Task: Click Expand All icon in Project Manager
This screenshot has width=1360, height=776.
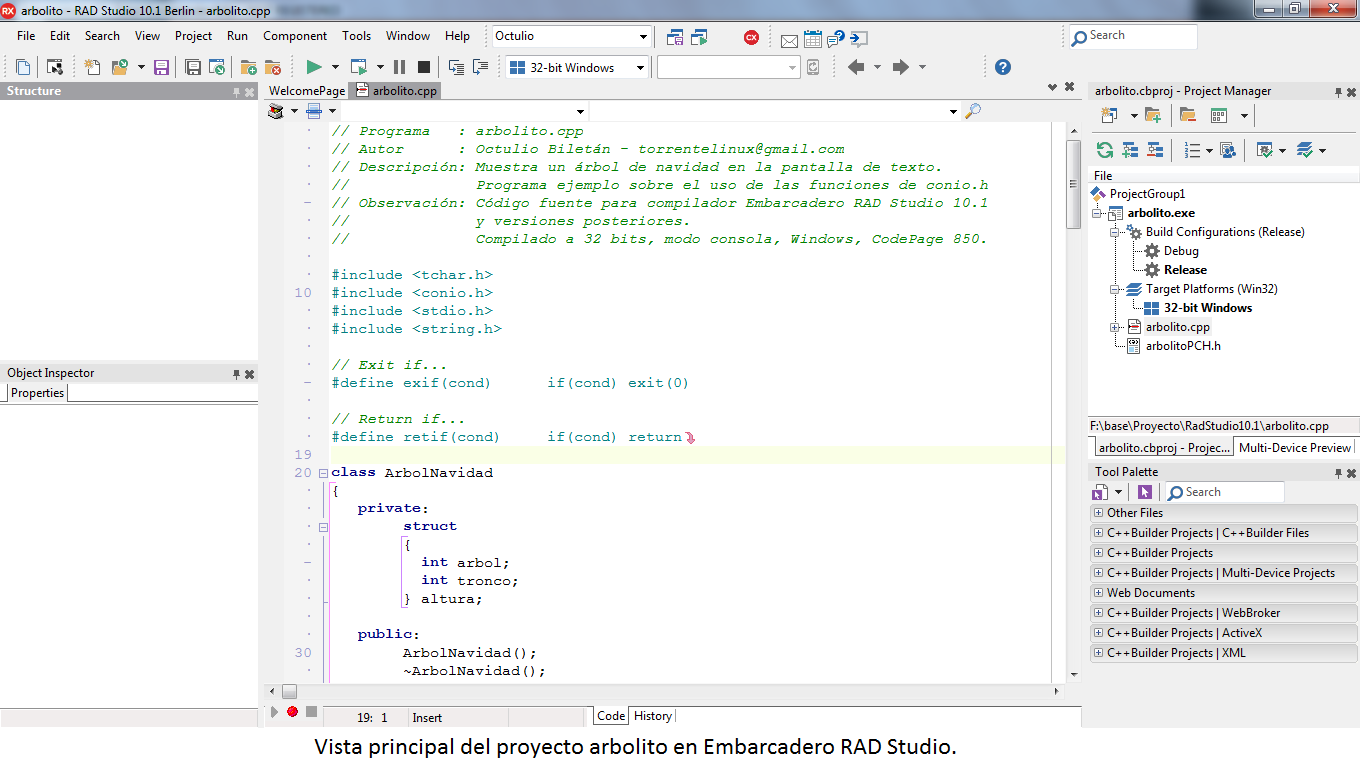Action: (x=1130, y=150)
